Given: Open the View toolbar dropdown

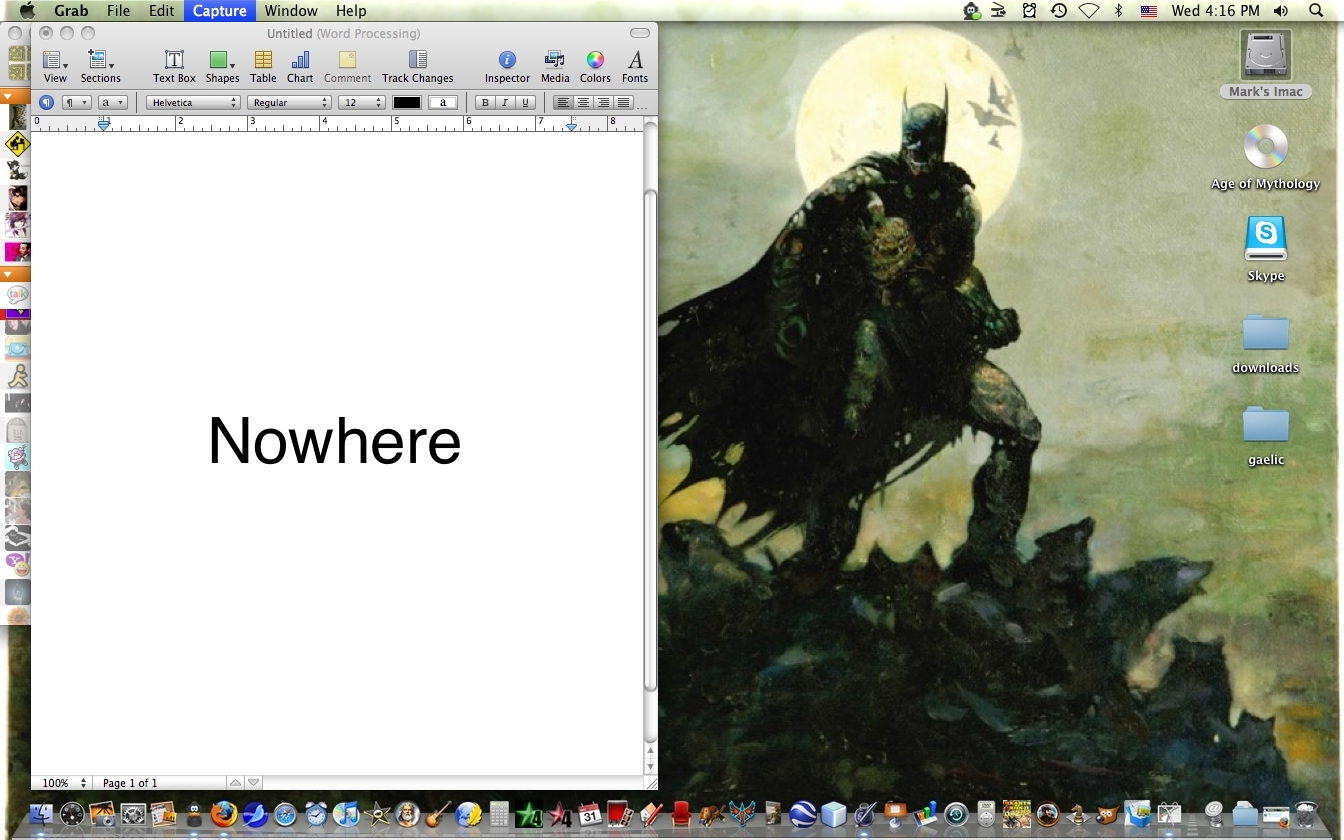Looking at the screenshot, I should 55,67.
